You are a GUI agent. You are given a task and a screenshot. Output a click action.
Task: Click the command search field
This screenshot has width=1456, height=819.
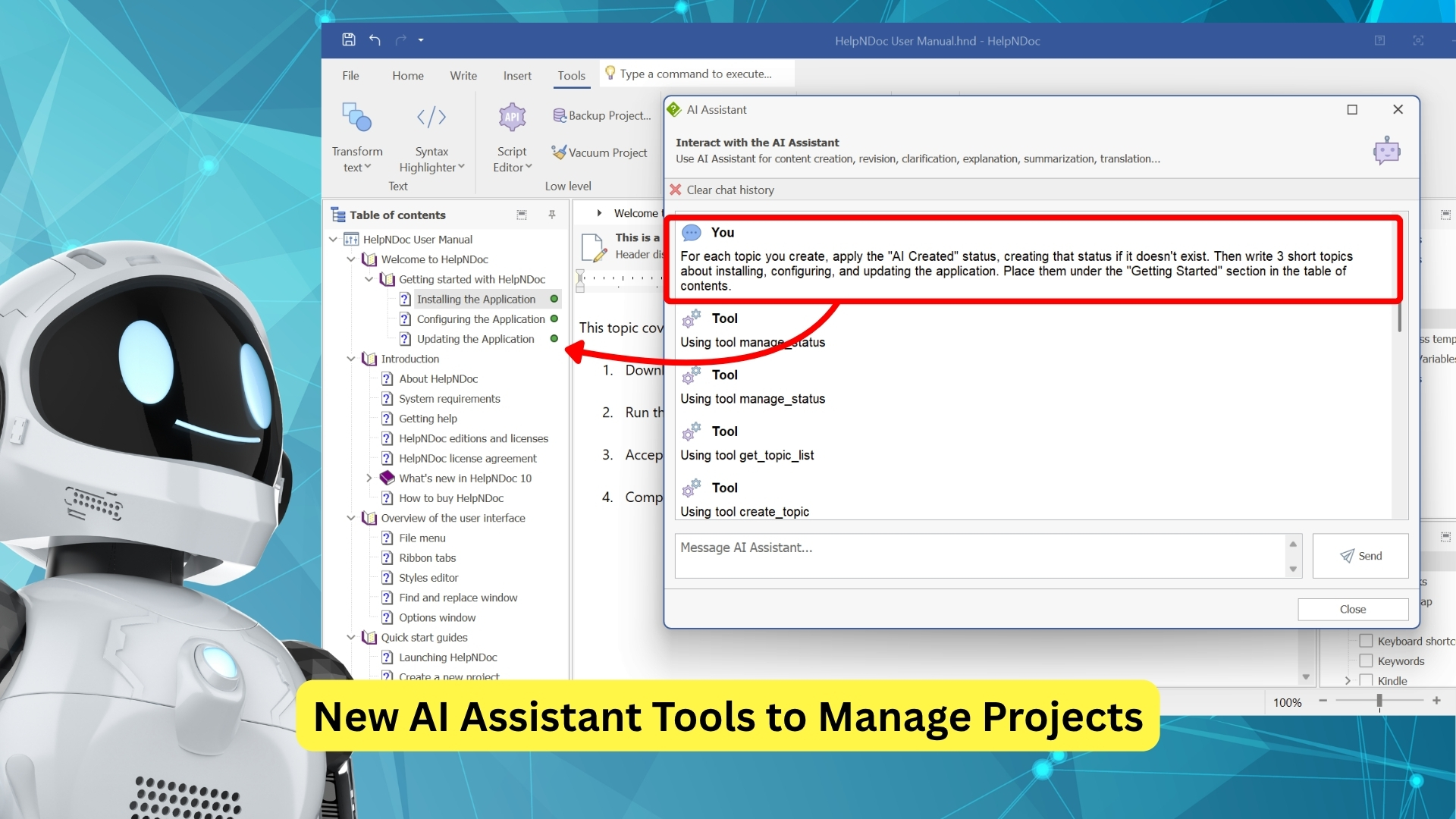(x=698, y=74)
